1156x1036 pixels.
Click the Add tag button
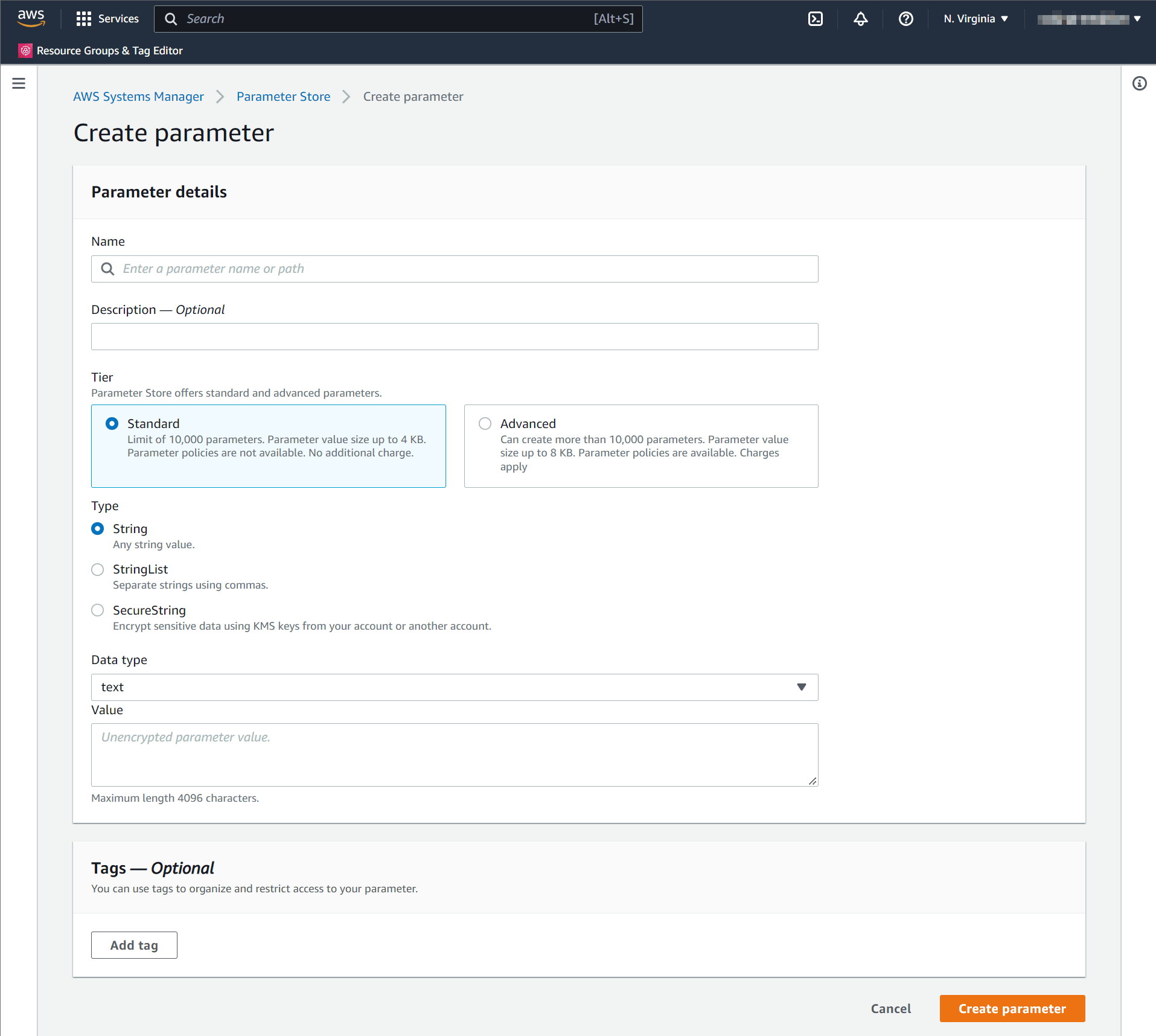pos(134,945)
